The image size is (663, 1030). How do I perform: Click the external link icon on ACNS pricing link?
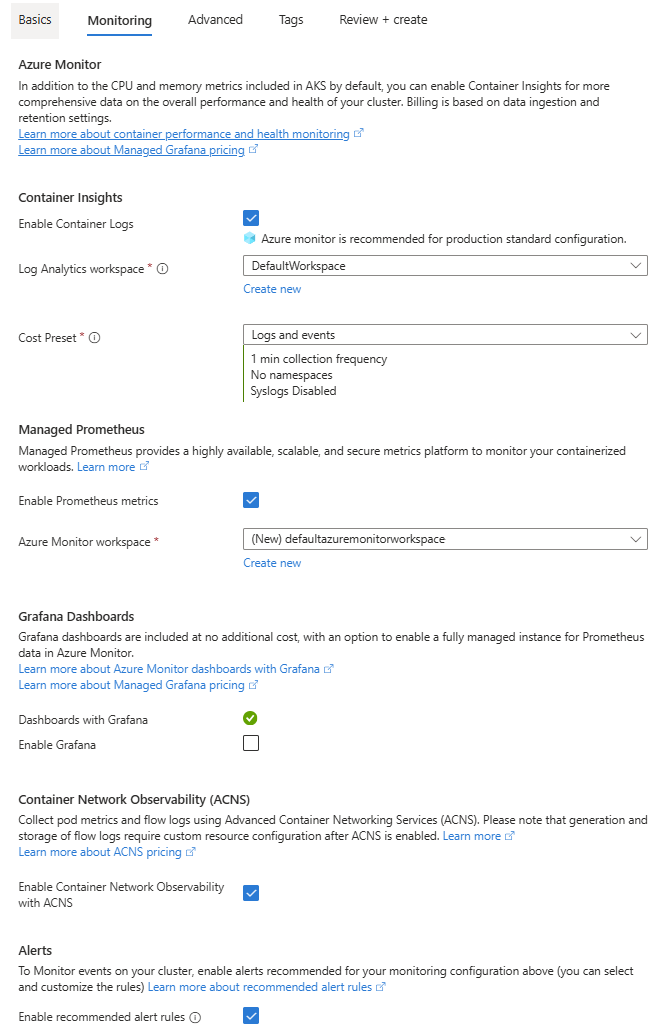point(191,852)
